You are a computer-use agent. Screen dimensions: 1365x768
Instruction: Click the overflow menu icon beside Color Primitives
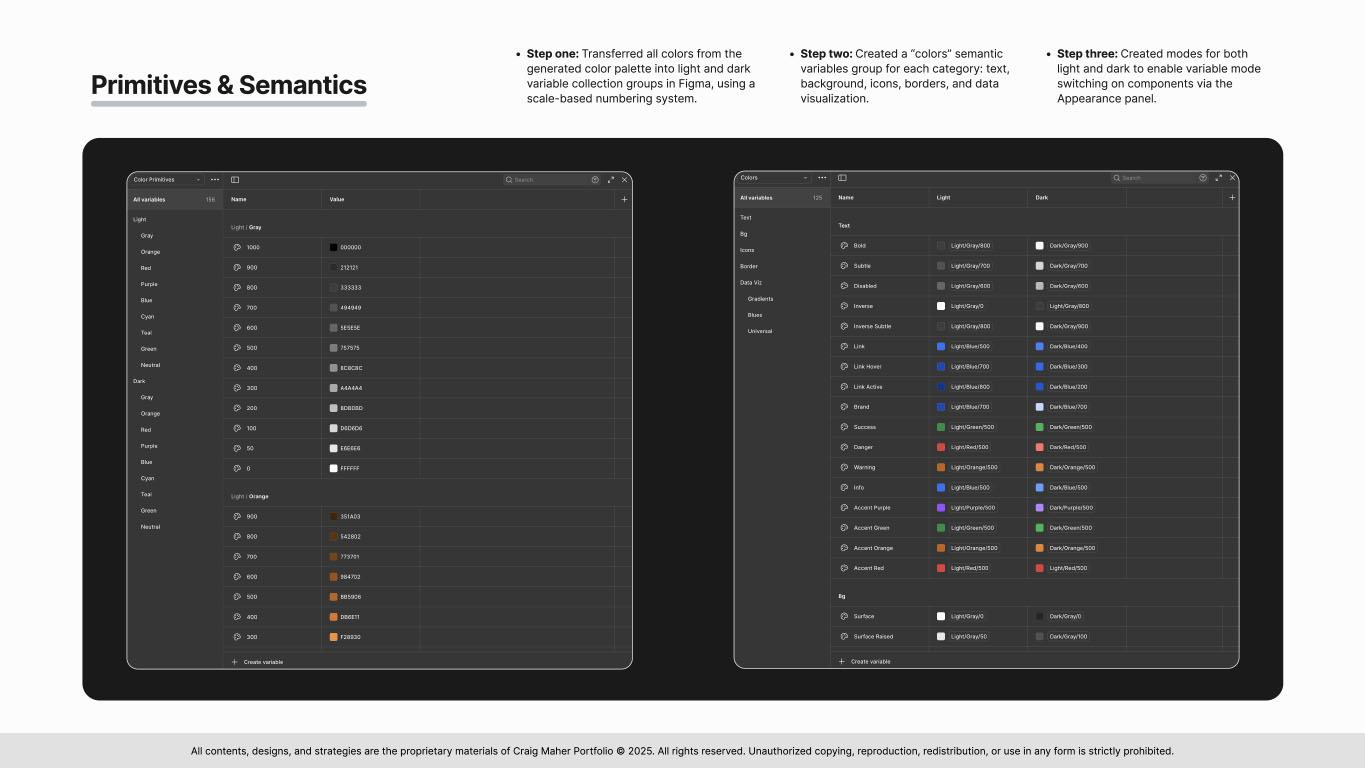(x=215, y=179)
